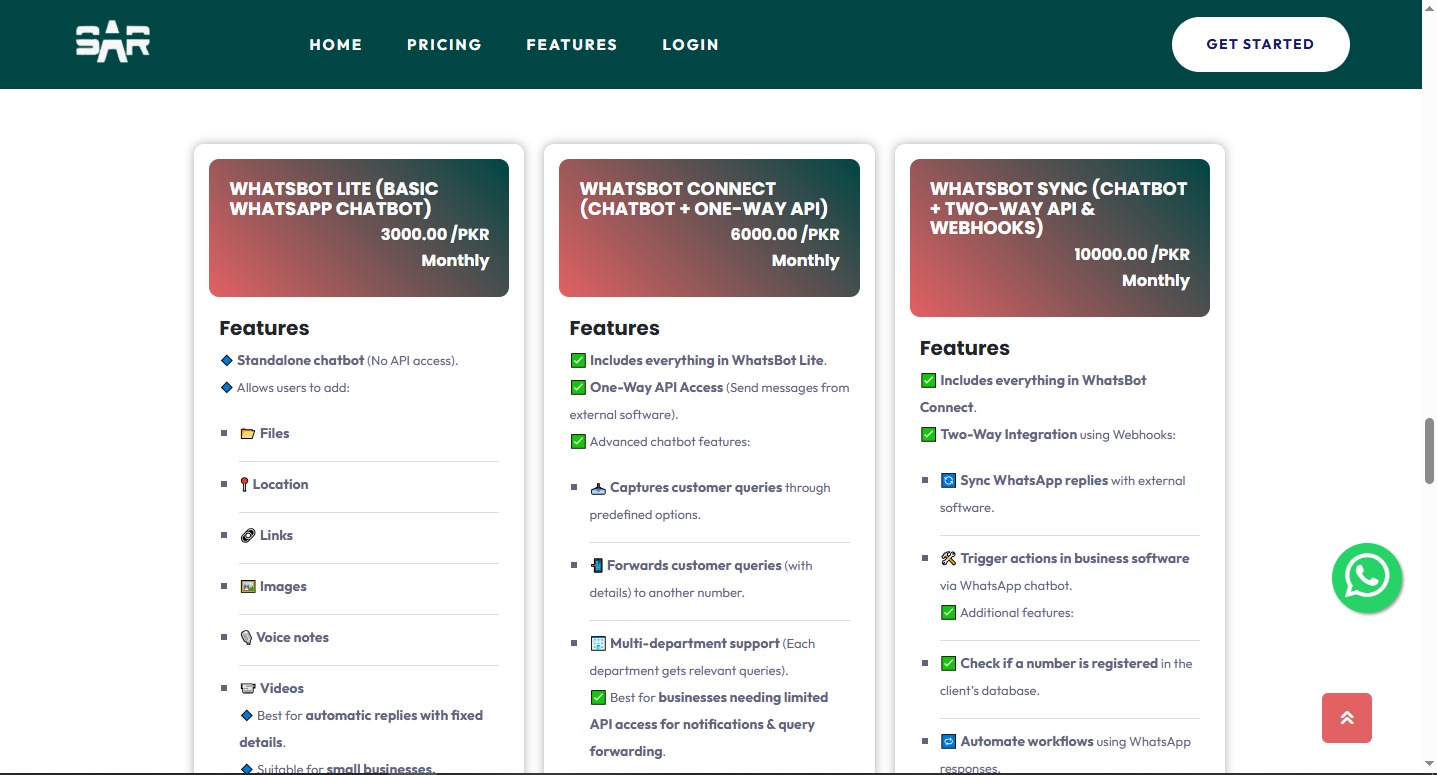
Task: Click the WhatsBot Sync plan header card
Action: coord(1060,238)
